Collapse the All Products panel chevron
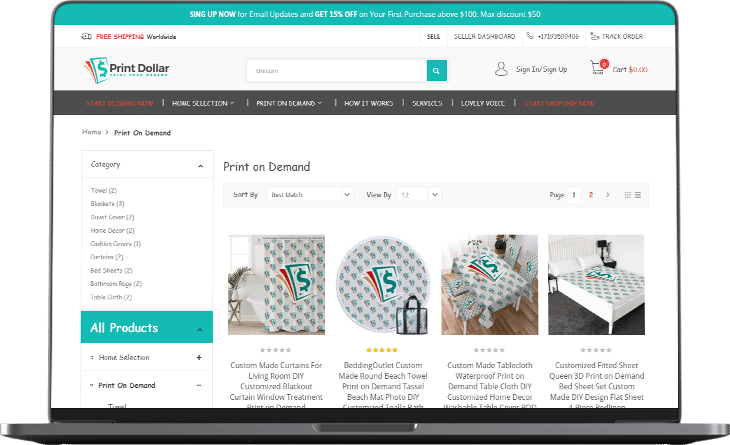The height and width of the screenshot is (445, 730). pos(200,330)
